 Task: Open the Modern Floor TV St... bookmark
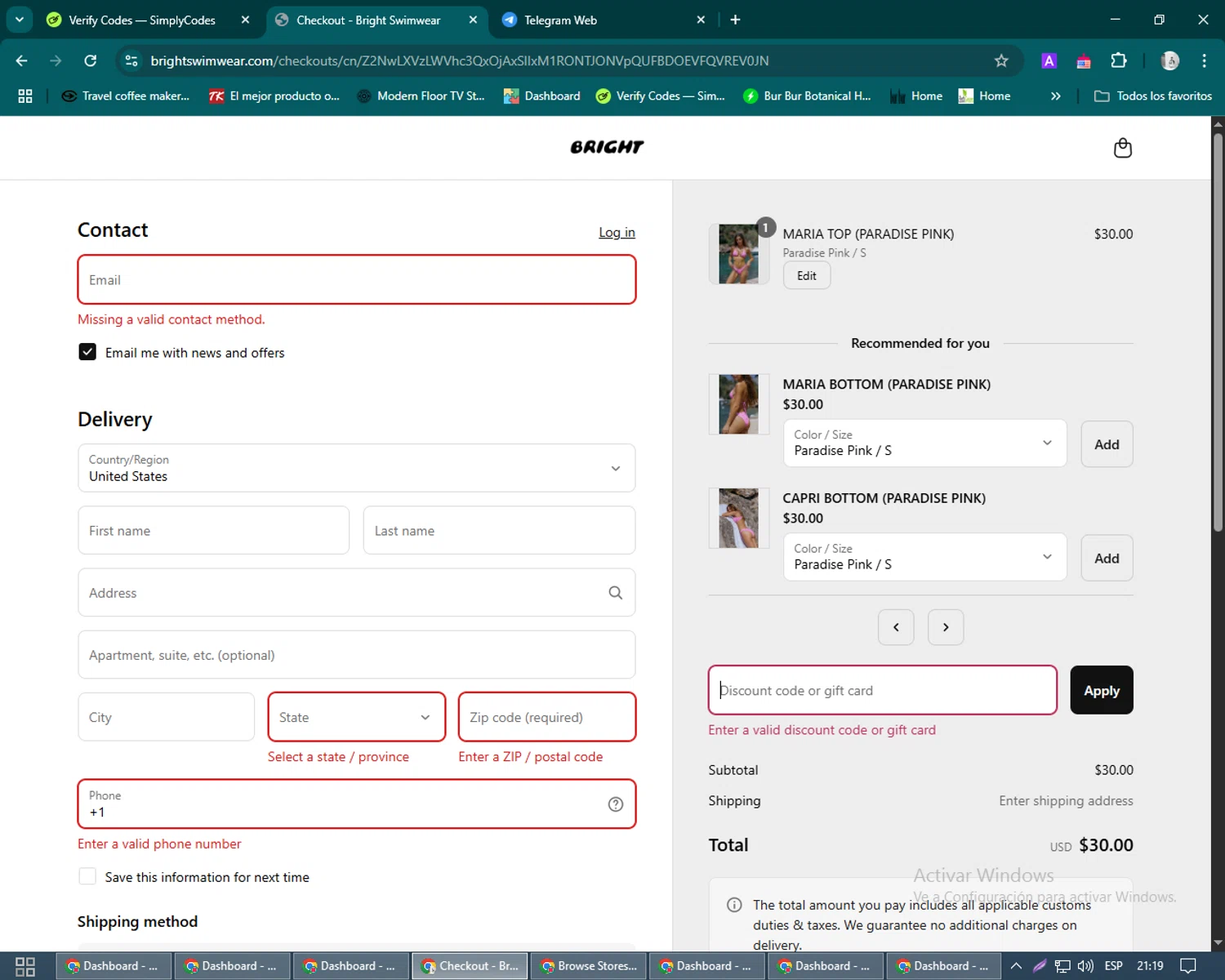421,96
